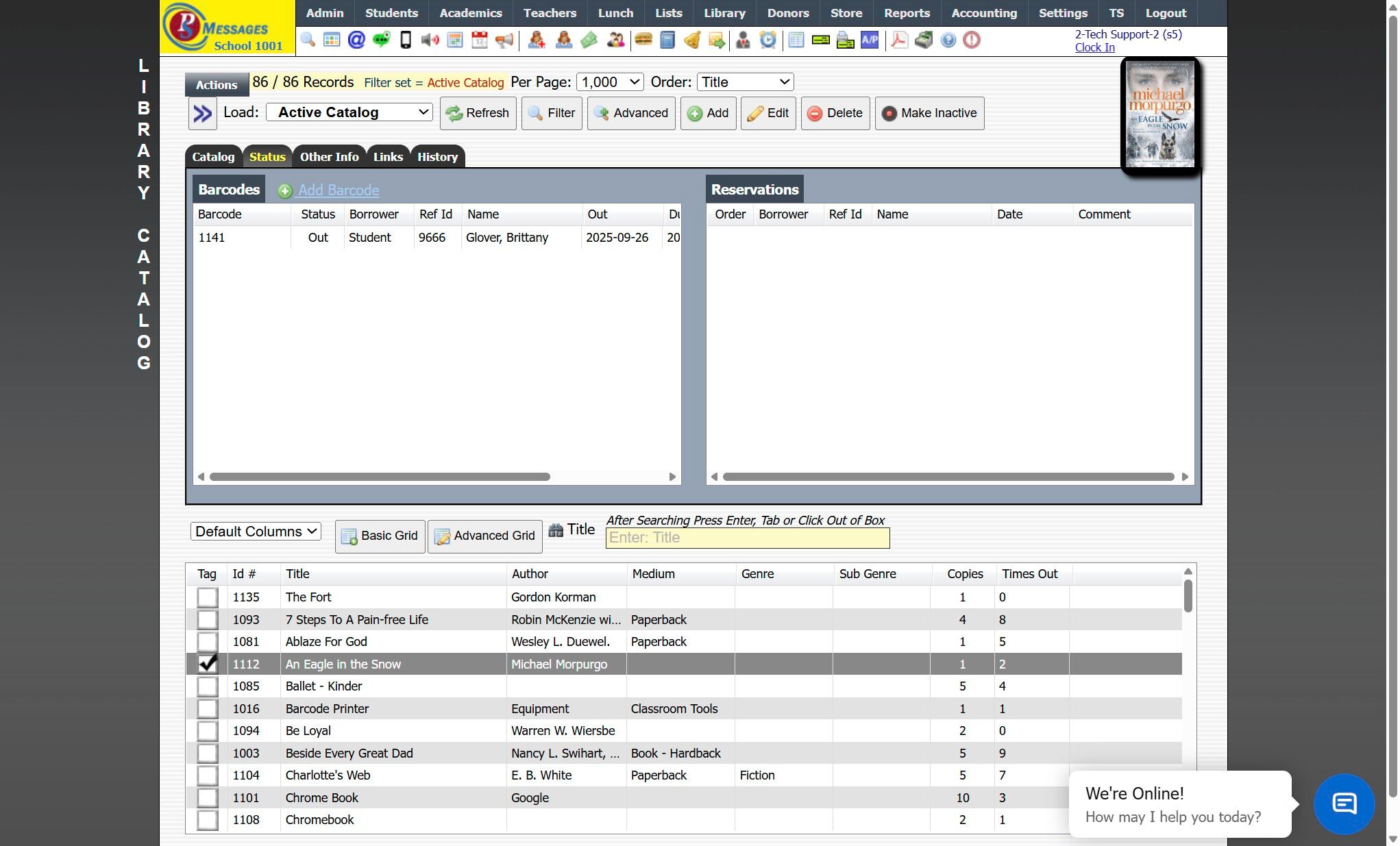Untick the tag checkbox for An Eagle in the Snow

207,664
